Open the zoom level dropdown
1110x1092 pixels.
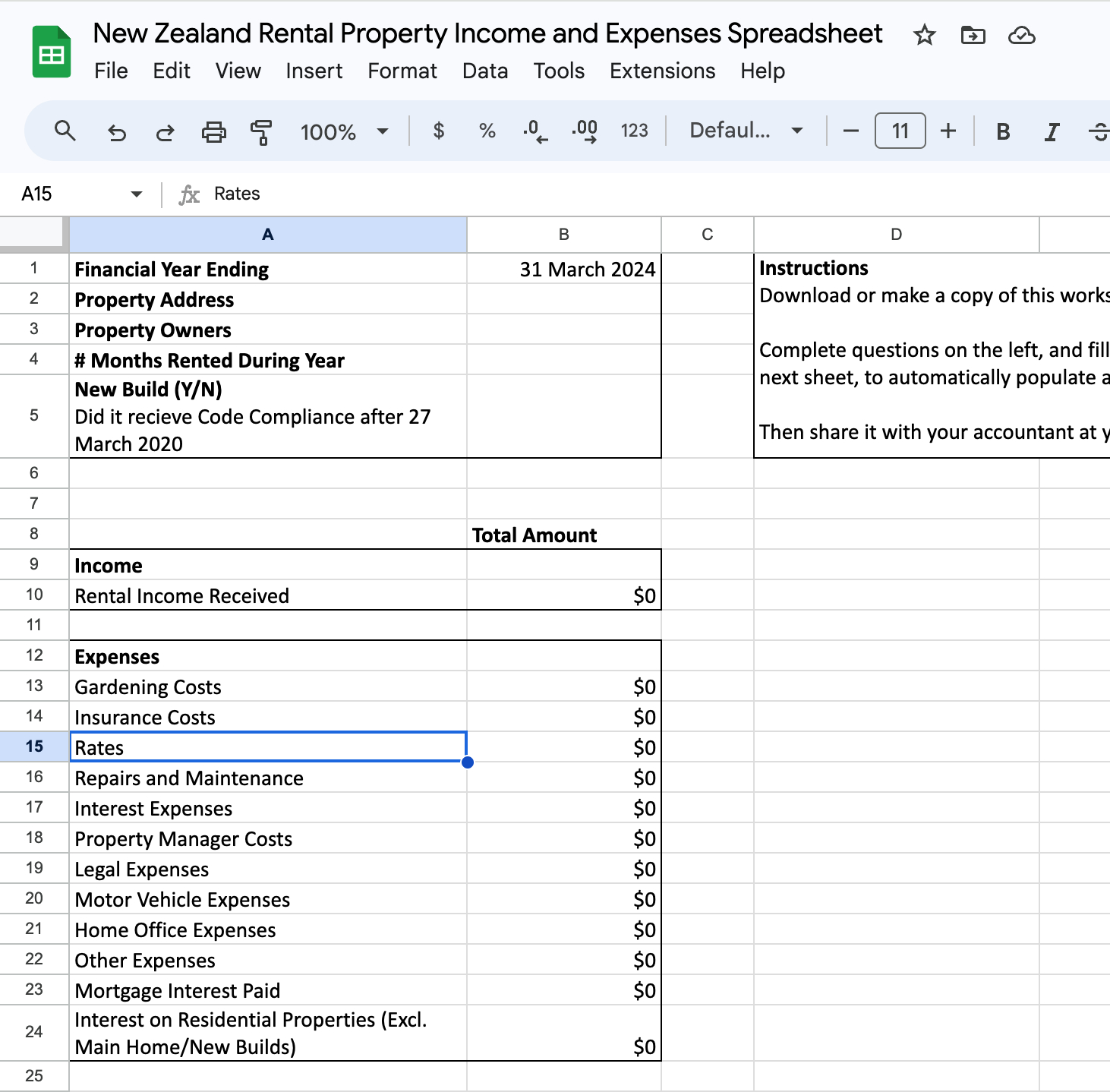[x=344, y=131]
